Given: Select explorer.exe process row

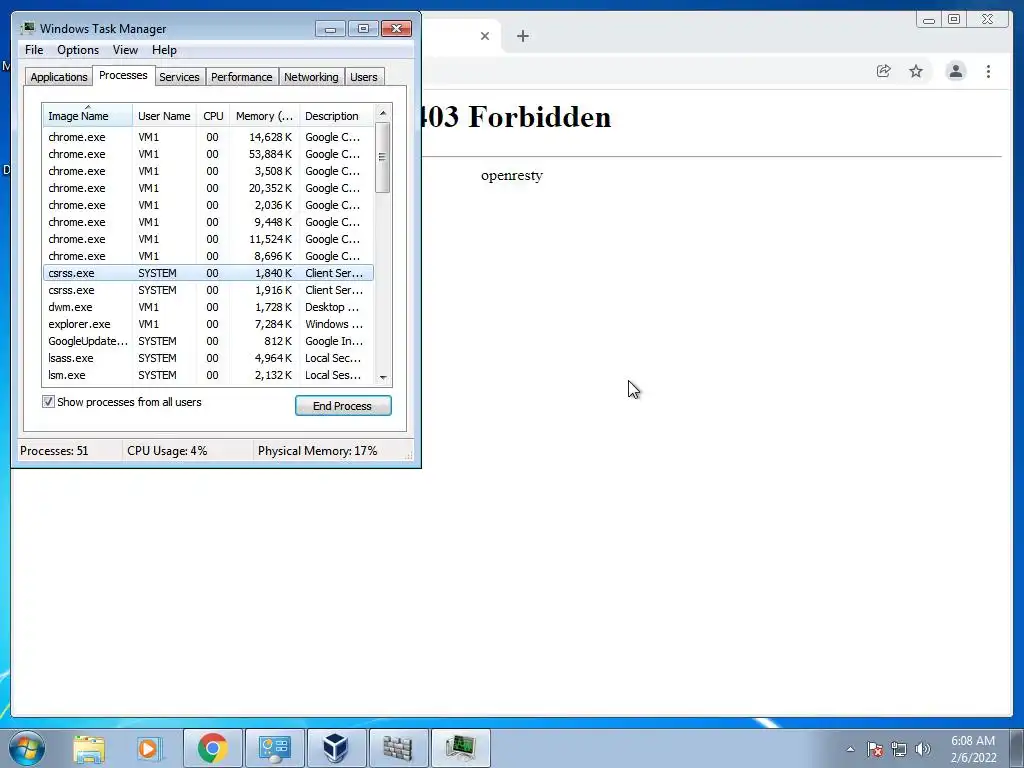Looking at the screenshot, I should pyautogui.click(x=208, y=324).
